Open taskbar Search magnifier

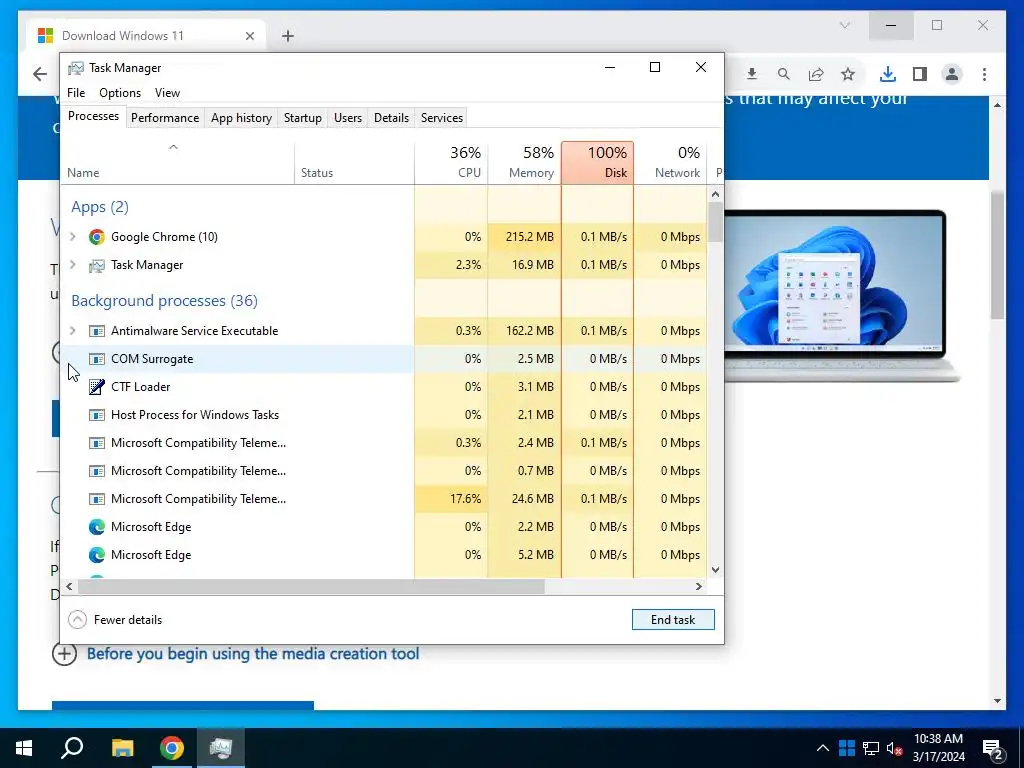pyautogui.click(x=72, y=748)
